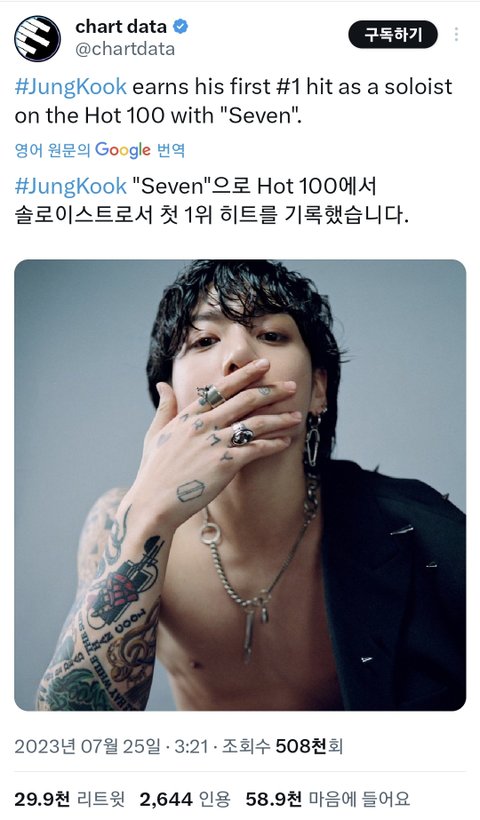This screenshot has height=820, width=480.
Task: Show the 2,644 인용 quotes list
Action: (x=185, y=799)
